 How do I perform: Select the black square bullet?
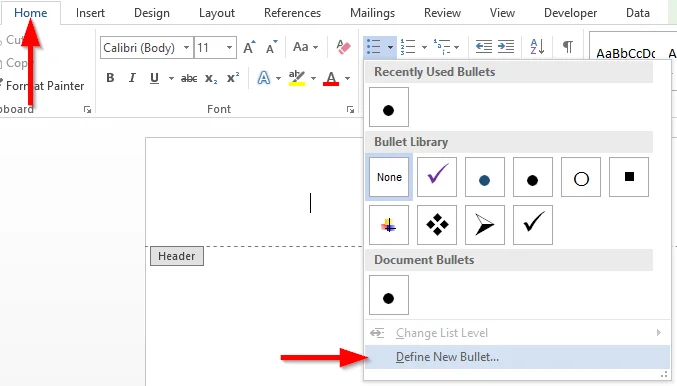click(x=629, y=177)
